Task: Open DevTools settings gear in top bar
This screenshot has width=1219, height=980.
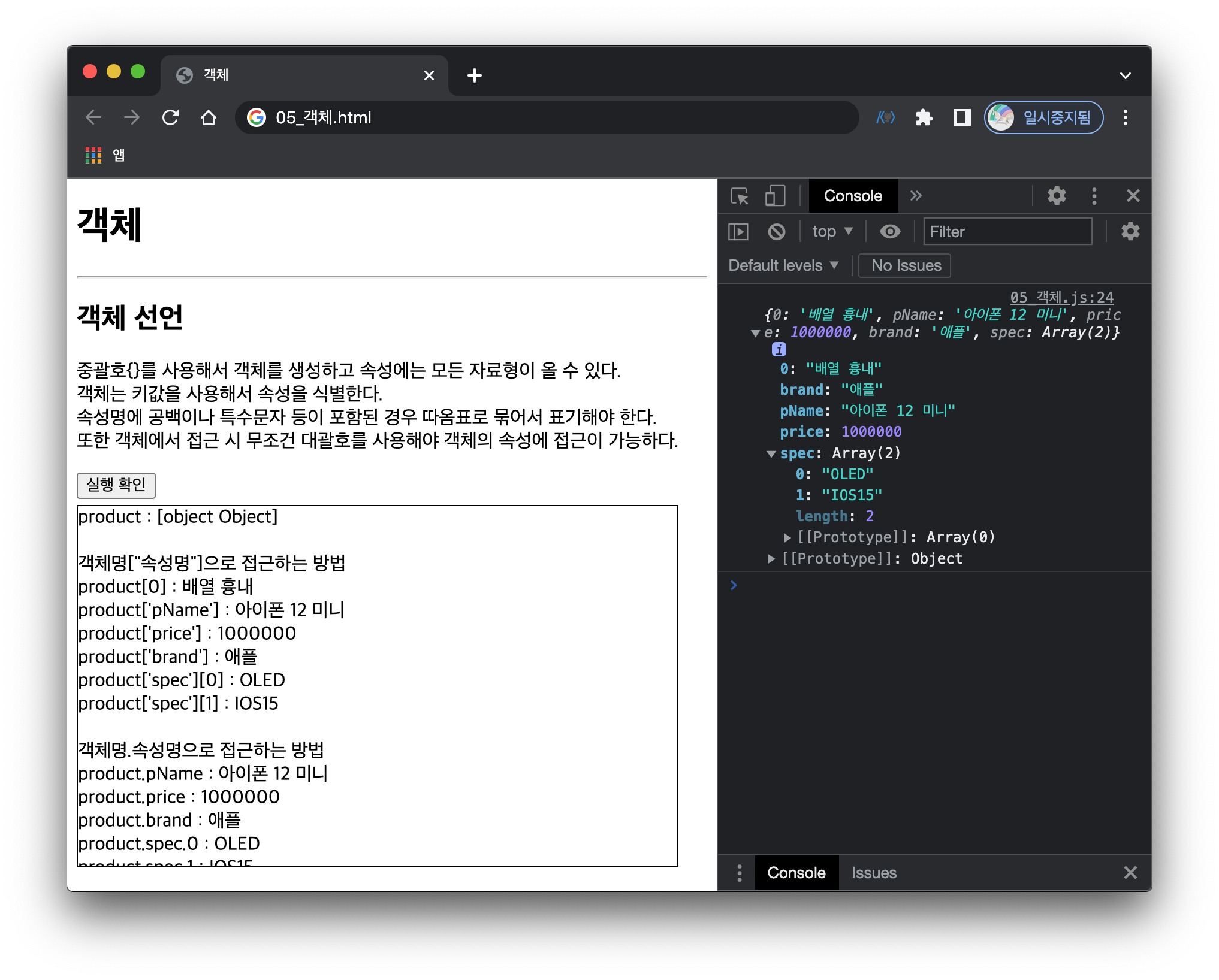Action: pos(1057,196)
